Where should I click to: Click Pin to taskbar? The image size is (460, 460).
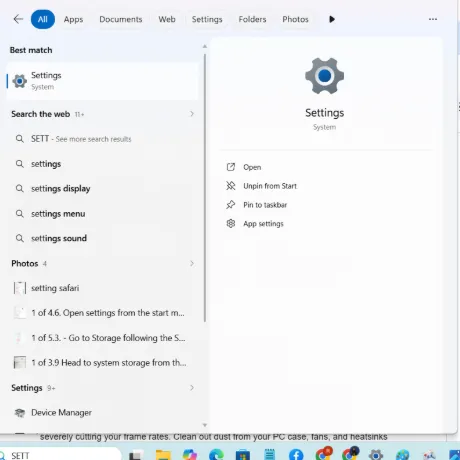pyautogui.click(x=265, y=205)
